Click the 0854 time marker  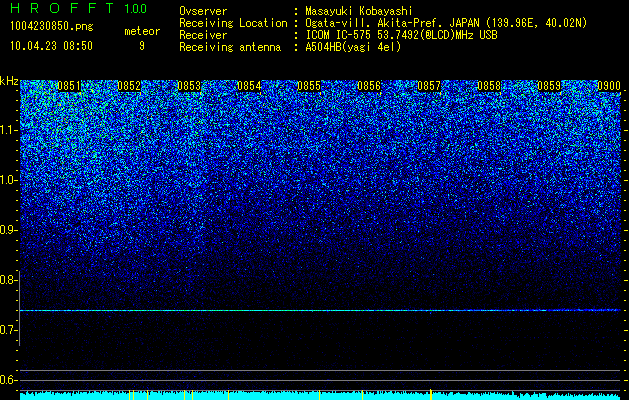(x=249, y=86)
